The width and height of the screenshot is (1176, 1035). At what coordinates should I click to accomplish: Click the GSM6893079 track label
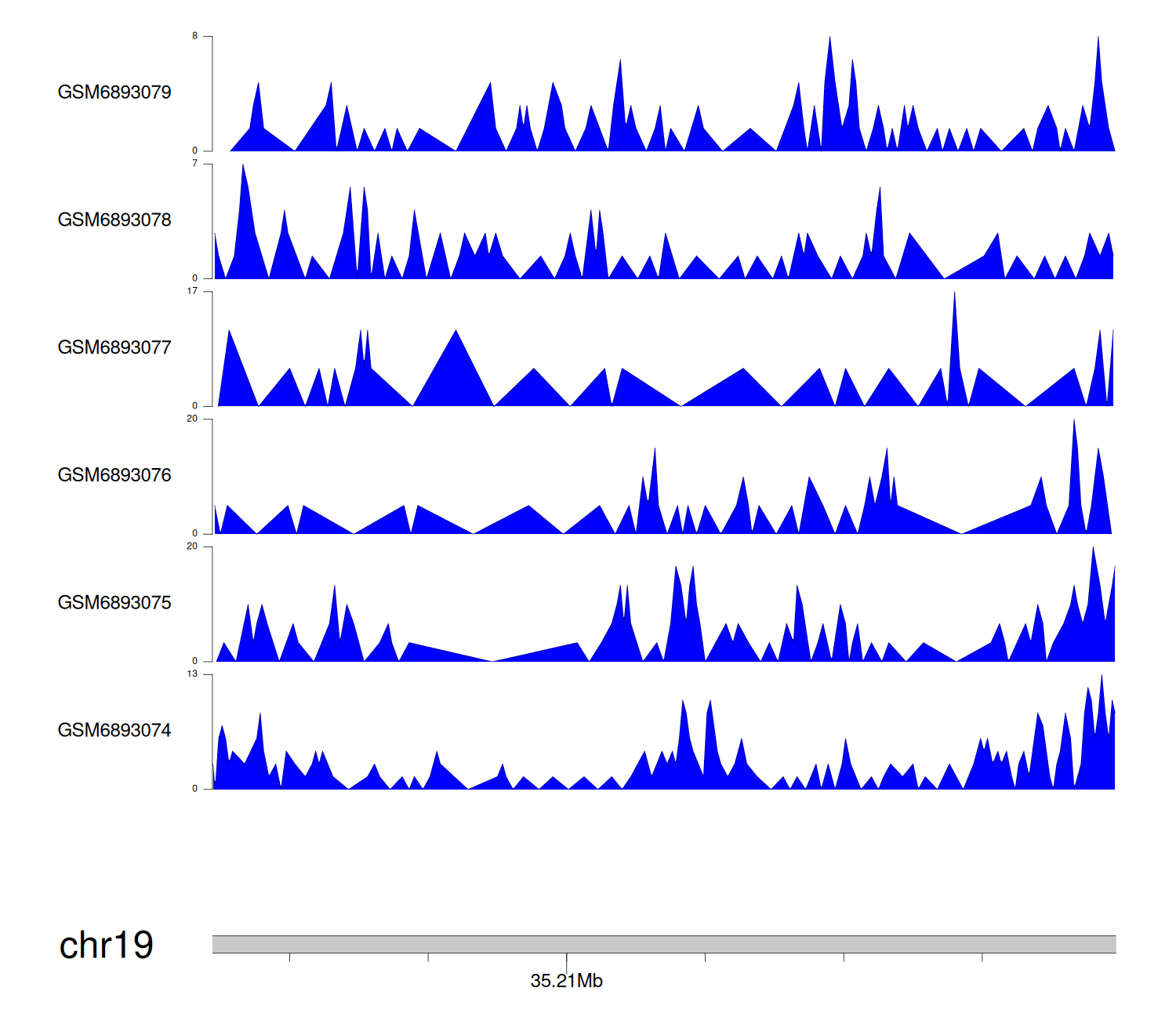coord(114,93)
